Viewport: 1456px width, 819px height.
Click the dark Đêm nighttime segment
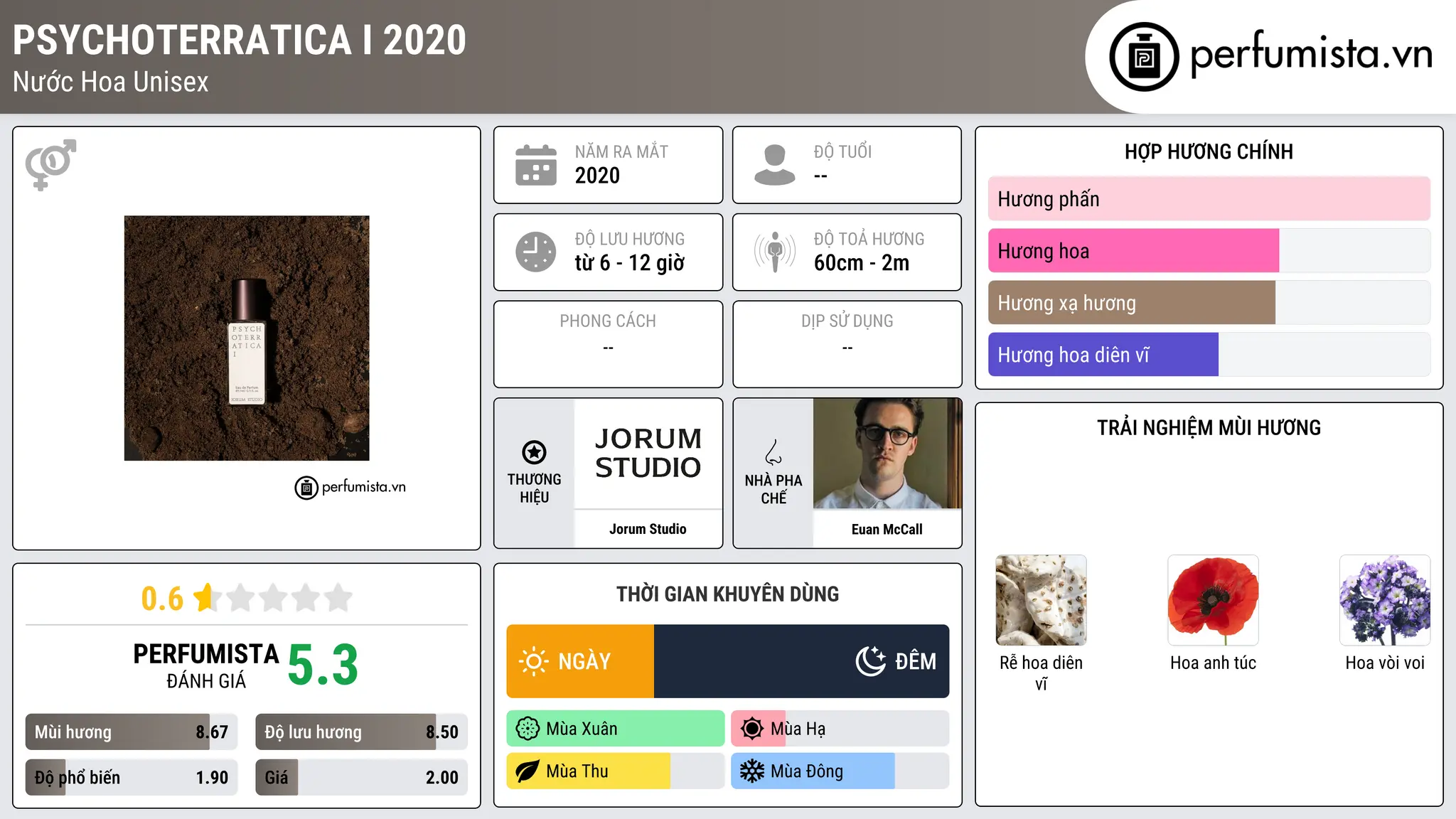coord(802,661)
